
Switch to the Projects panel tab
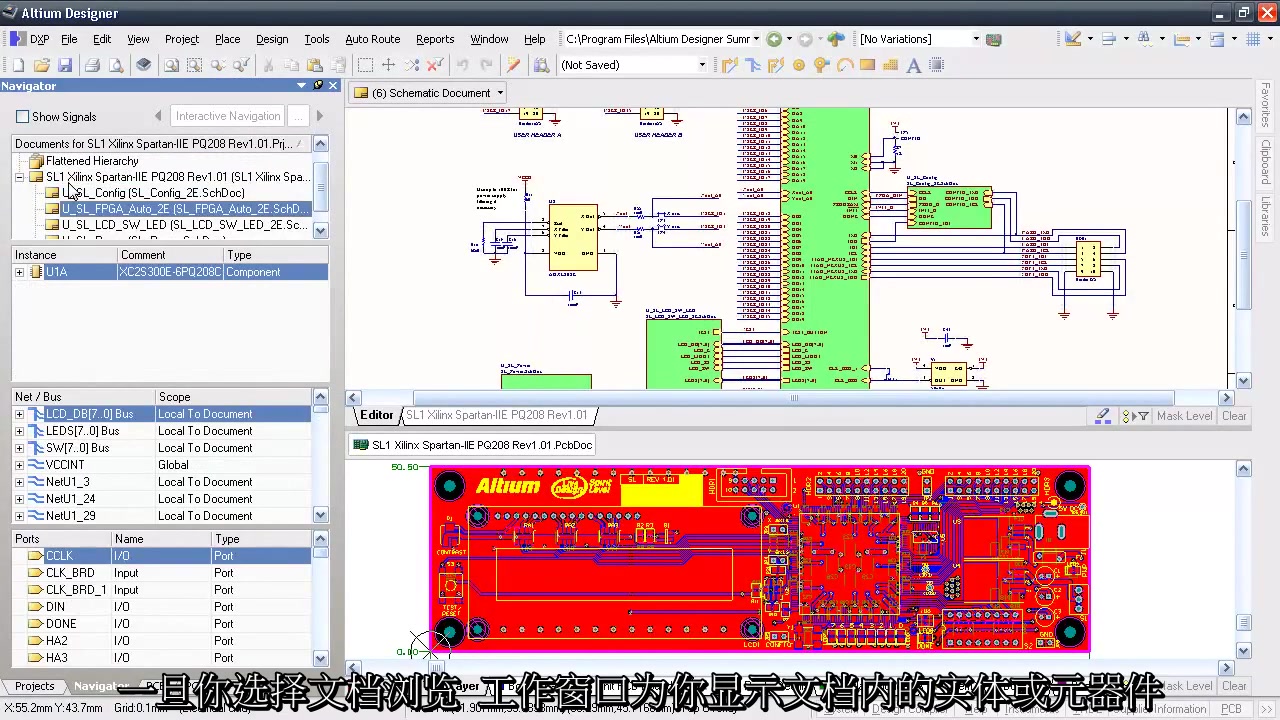click(34, 686)
